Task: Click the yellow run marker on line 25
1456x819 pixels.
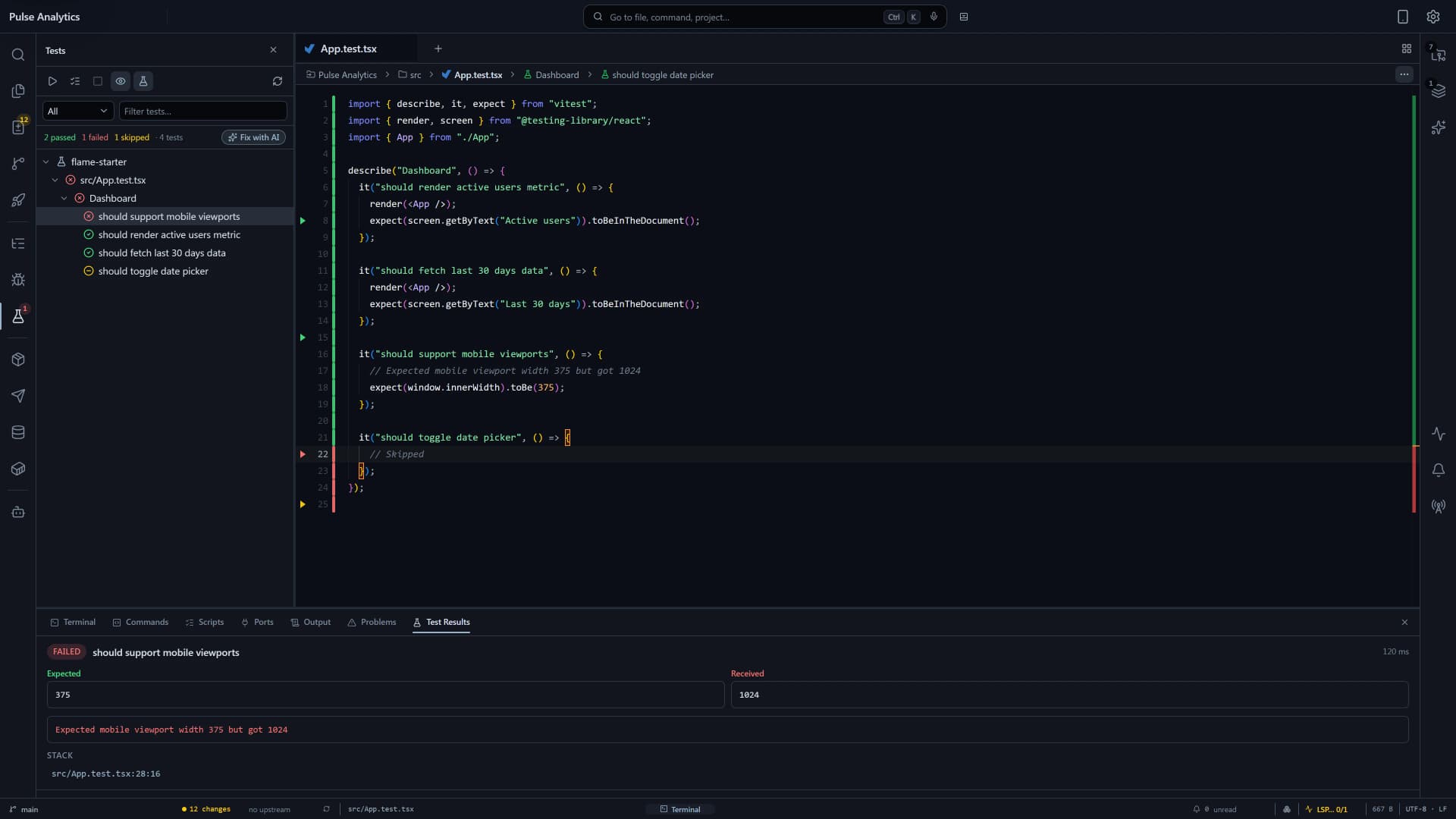Action: [303, 504]
